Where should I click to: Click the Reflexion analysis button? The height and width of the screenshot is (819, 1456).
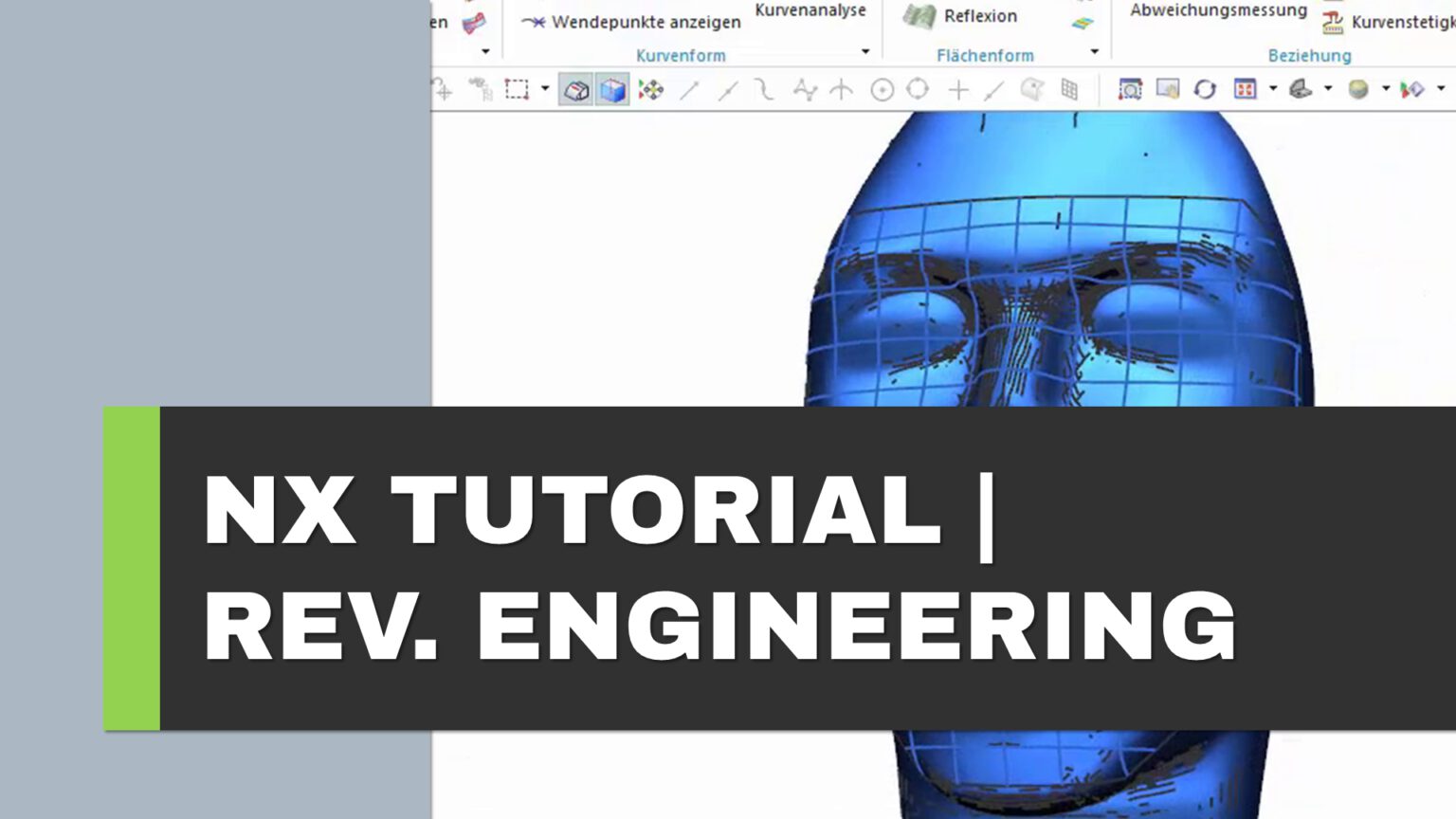tap(959, 15)
